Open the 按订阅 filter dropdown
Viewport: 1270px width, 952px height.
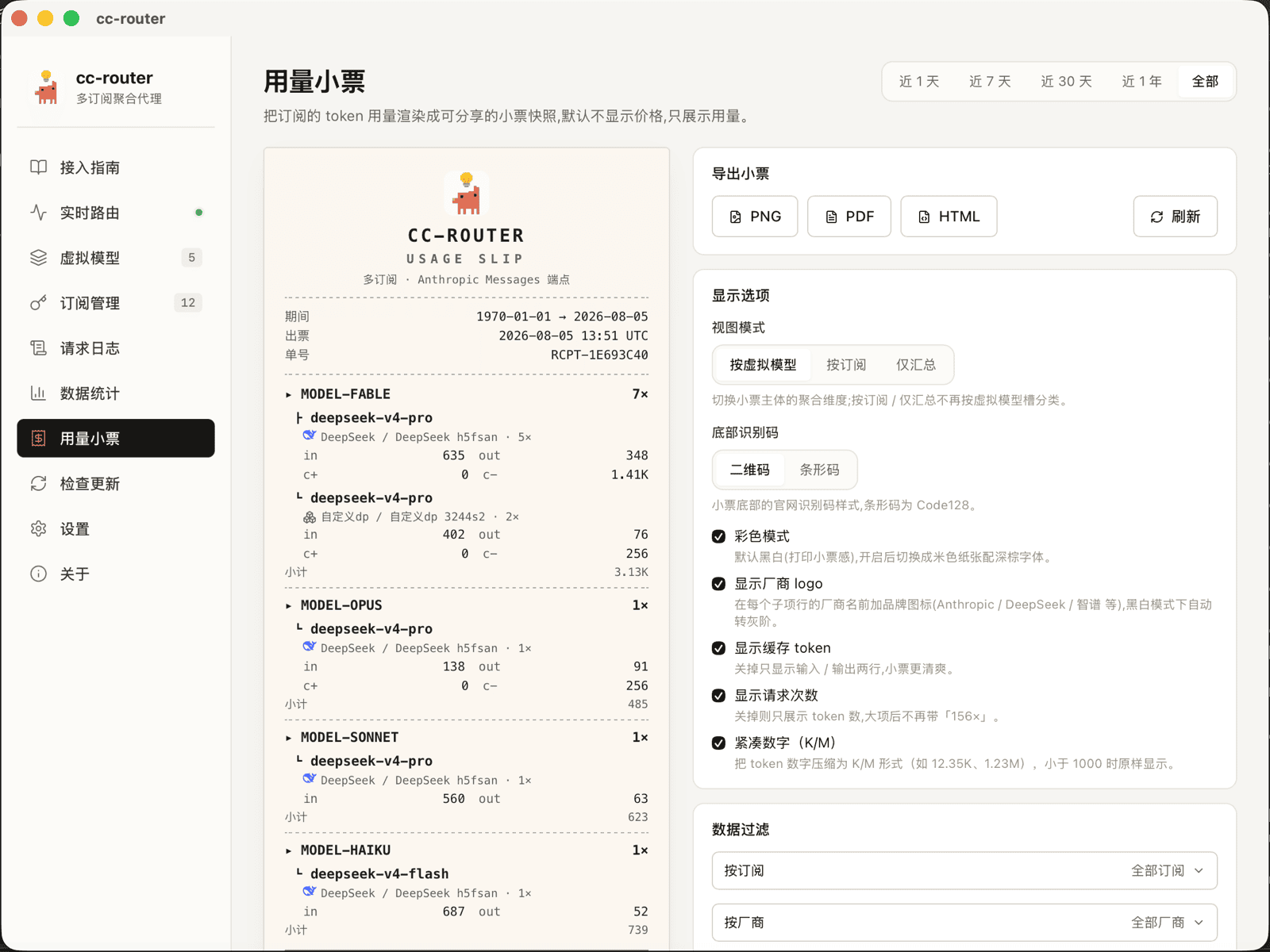[x=964, y=871]
